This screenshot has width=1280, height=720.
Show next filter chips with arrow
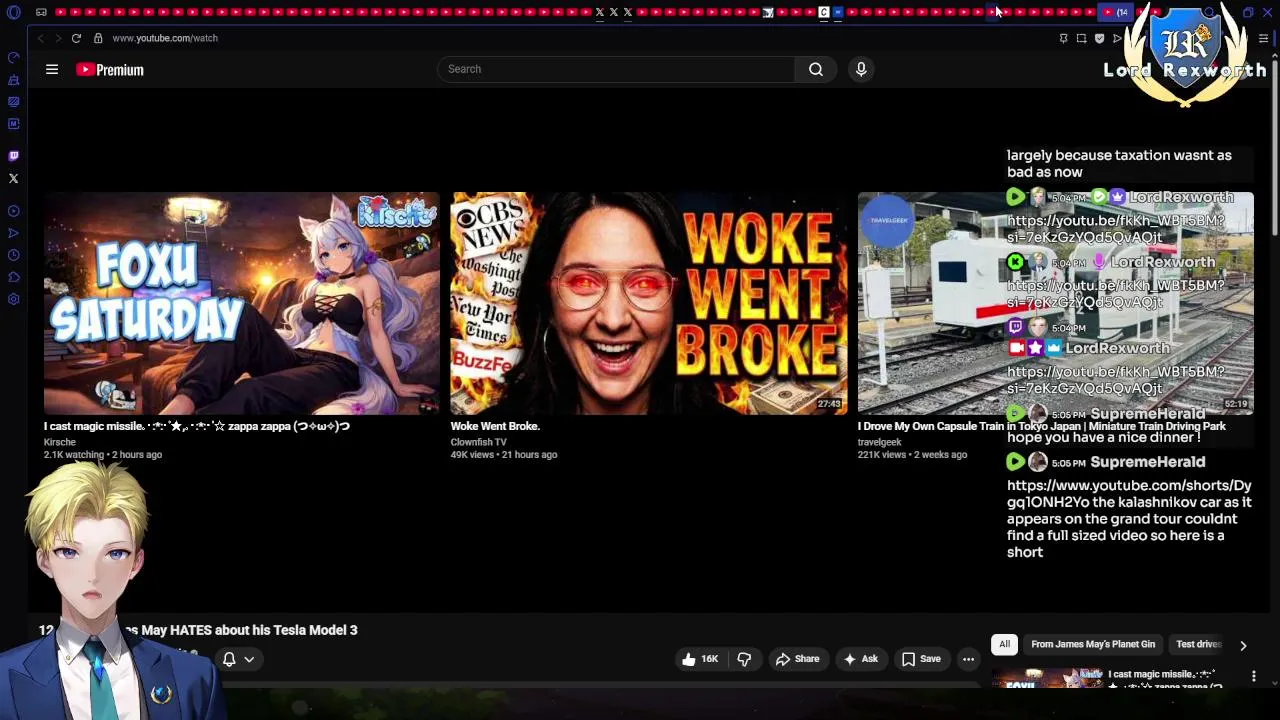1243,645
